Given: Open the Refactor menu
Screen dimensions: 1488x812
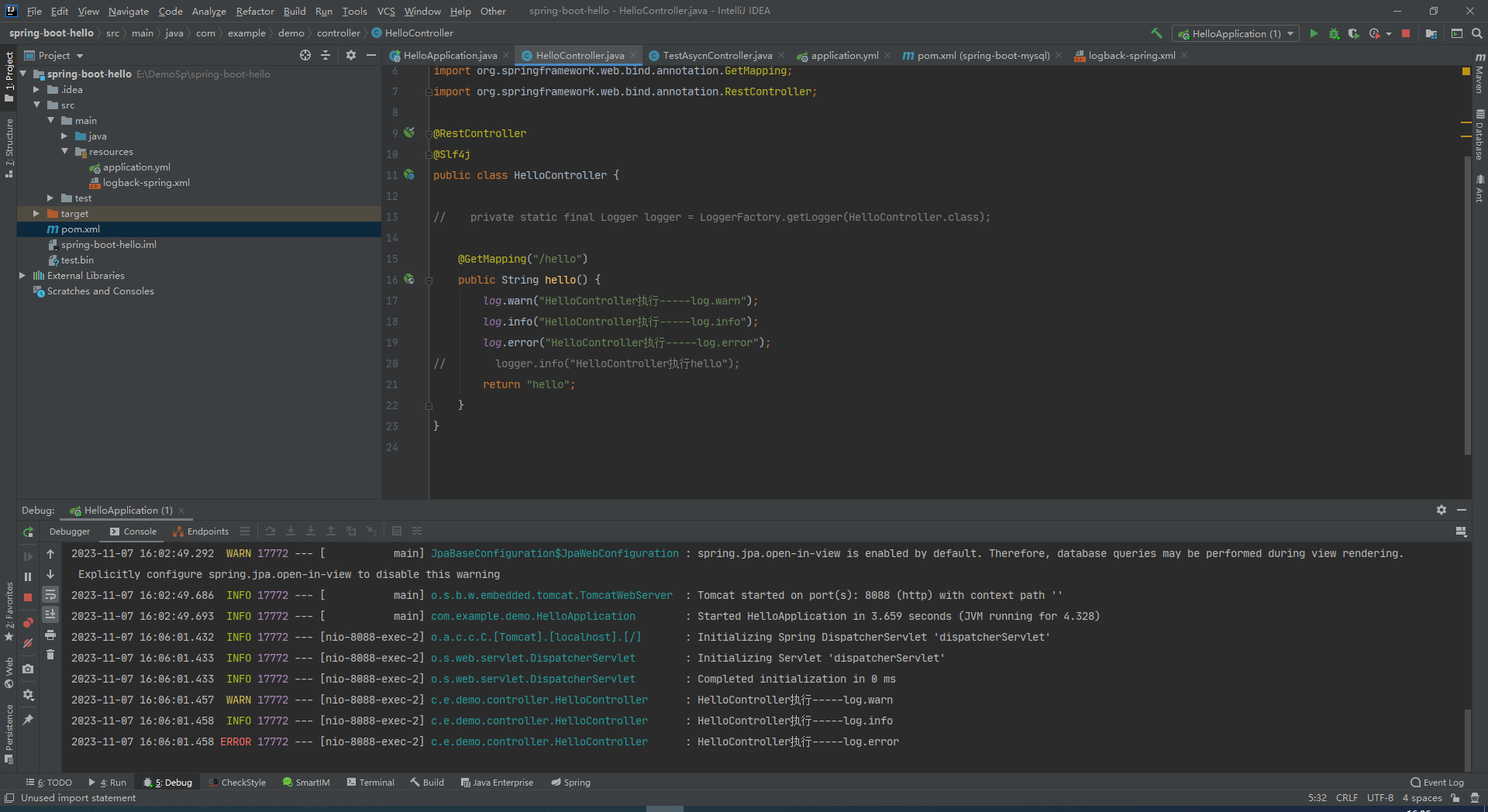Looking at the screenshot, I should tap(255, 11).
